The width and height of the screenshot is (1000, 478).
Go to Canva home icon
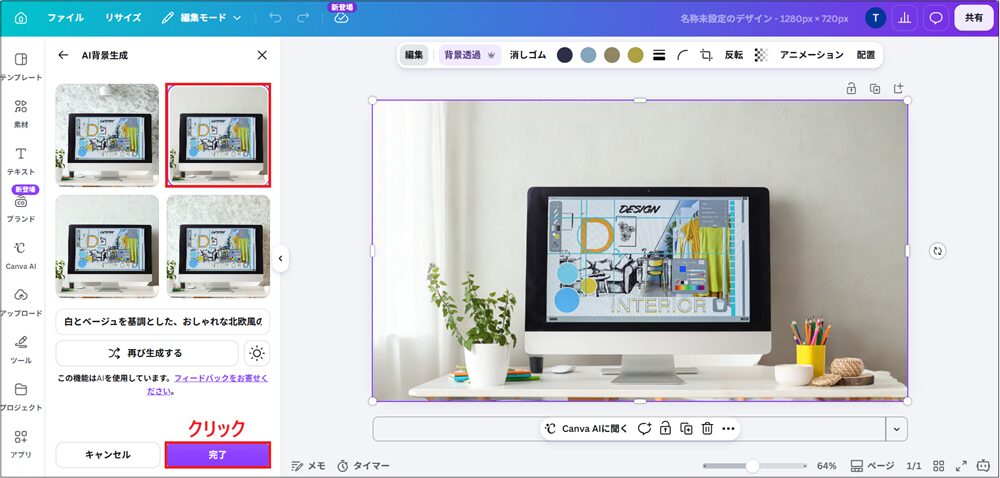tap(20, 18)
